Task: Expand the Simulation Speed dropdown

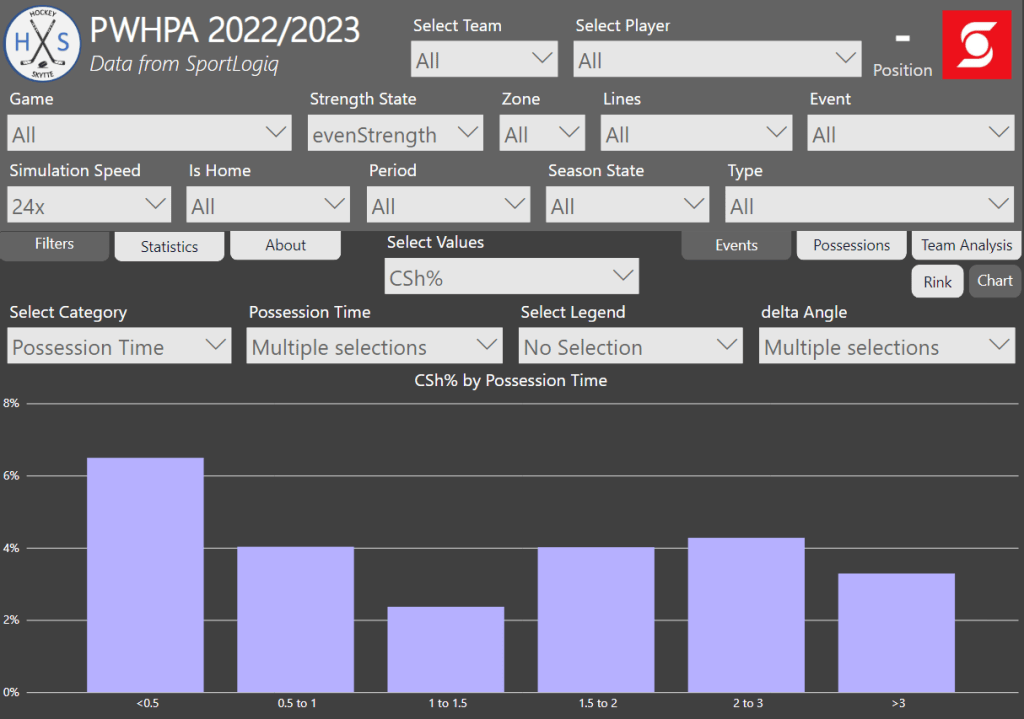Action: 90,206
